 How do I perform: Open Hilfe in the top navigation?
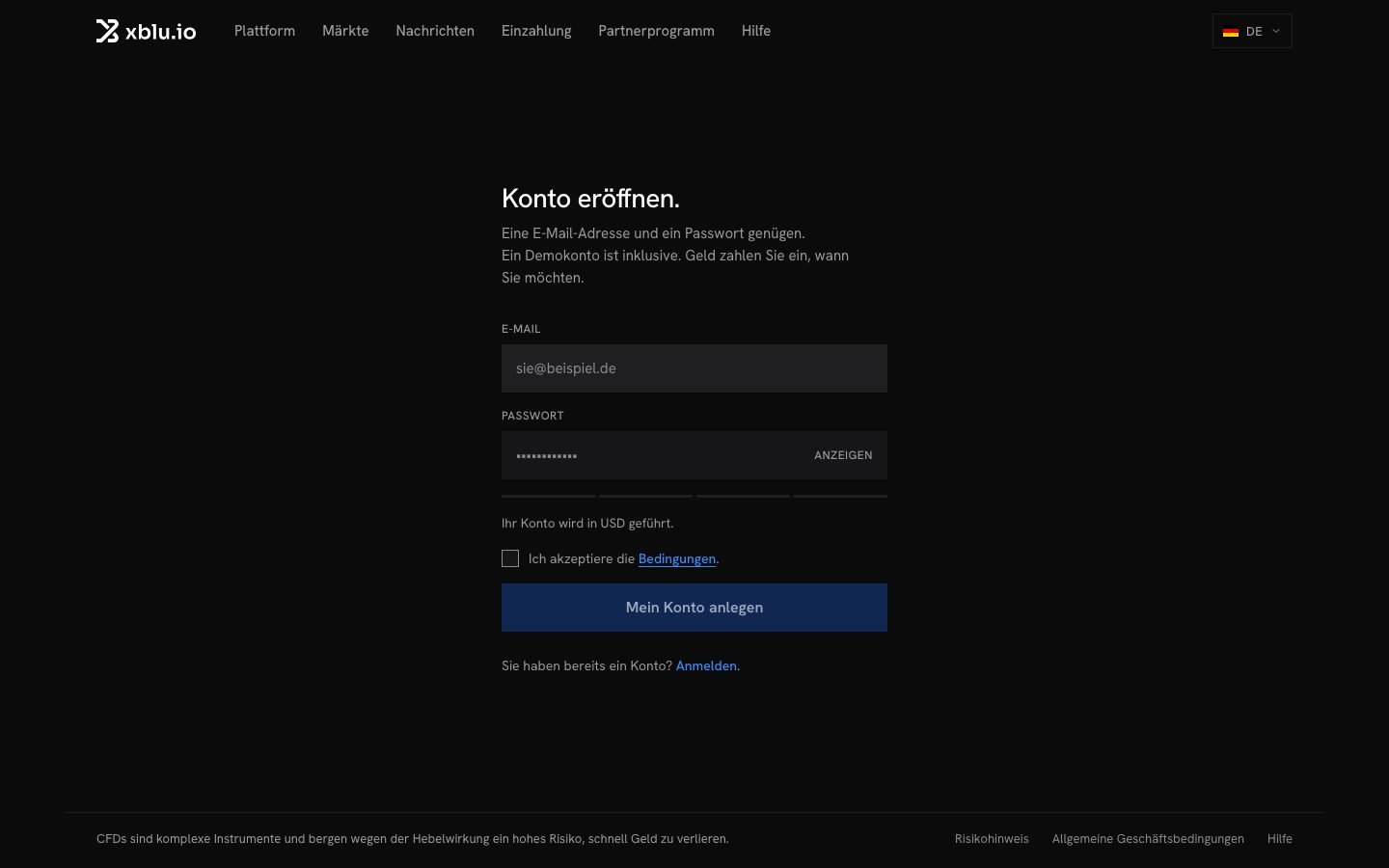tap(756, 31)
